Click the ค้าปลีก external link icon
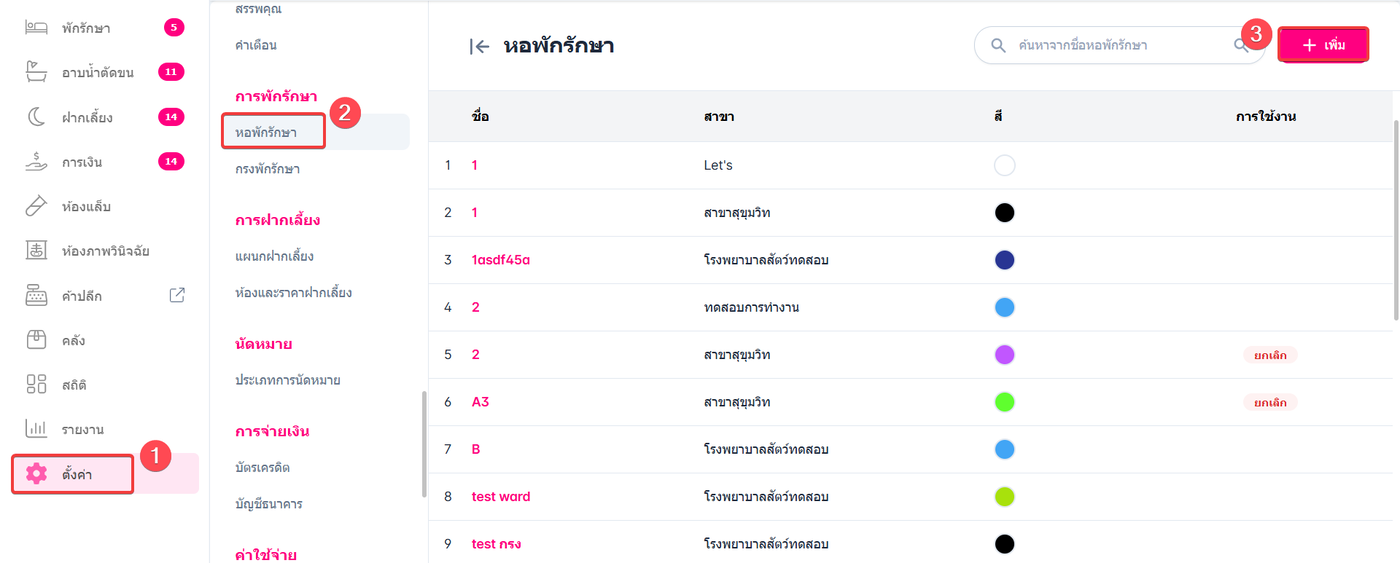 click(x=177, y=295)
